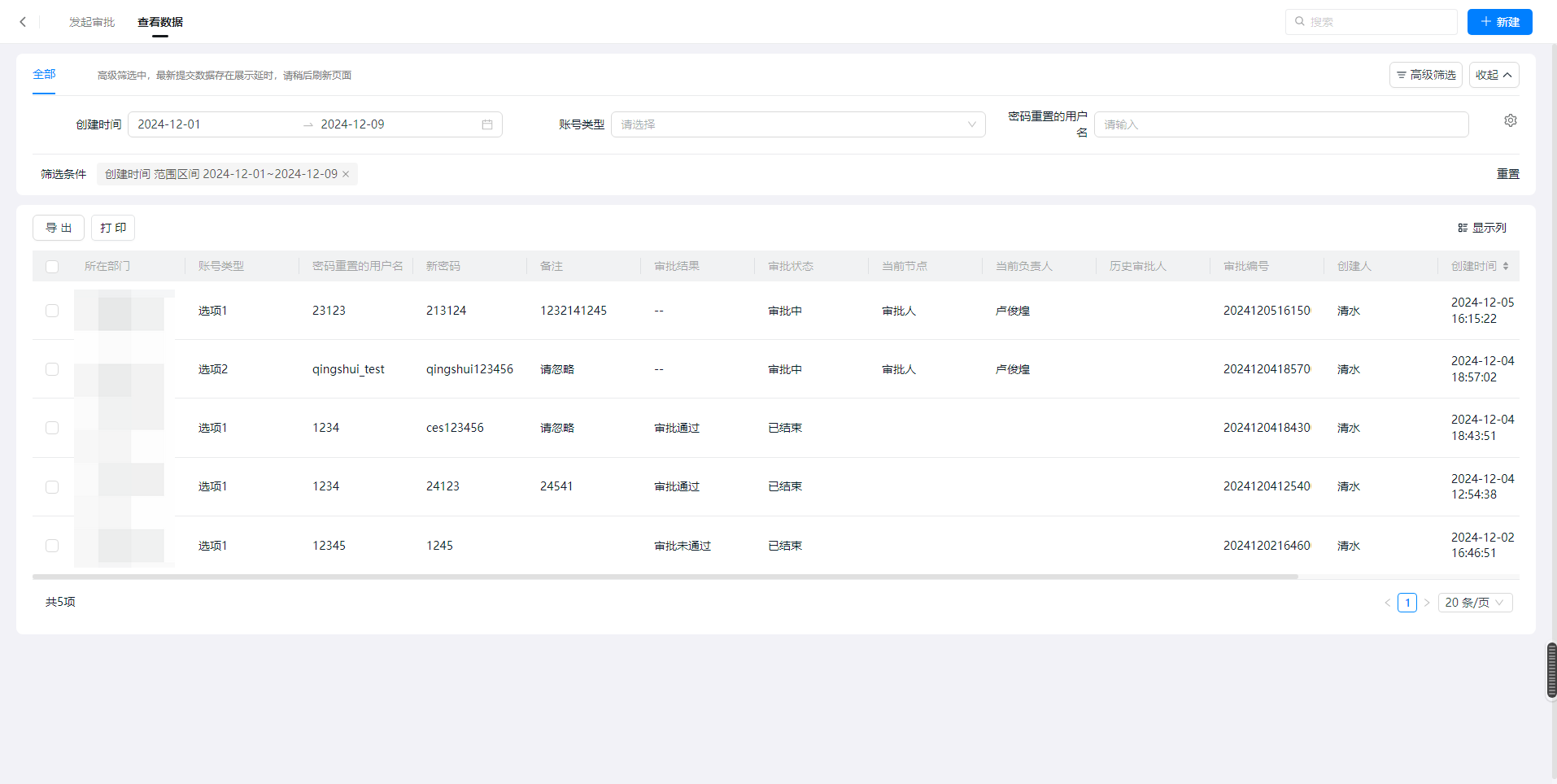Collapse filters with 收起 button
1557x784 pixels.
1494,75
